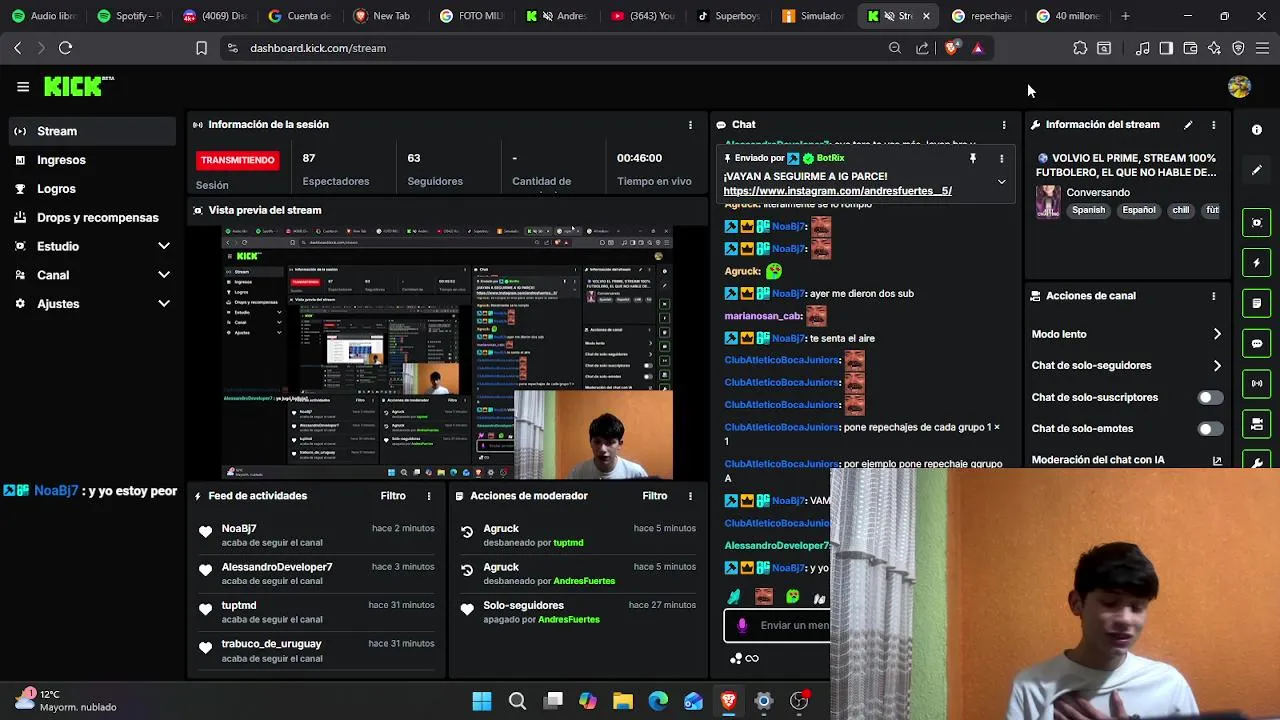Open Windows Start menu
This screenshot has width=1280, height=720.
click(x=482, y=701)
